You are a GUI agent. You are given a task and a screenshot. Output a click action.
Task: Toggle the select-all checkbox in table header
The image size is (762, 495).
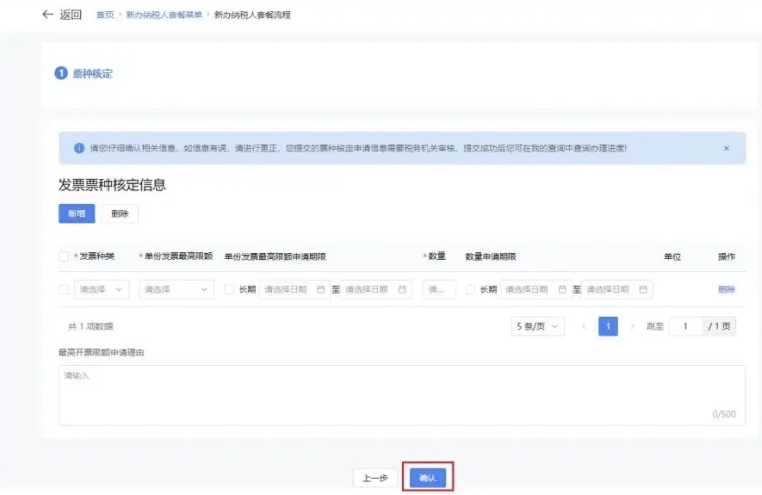64,257
